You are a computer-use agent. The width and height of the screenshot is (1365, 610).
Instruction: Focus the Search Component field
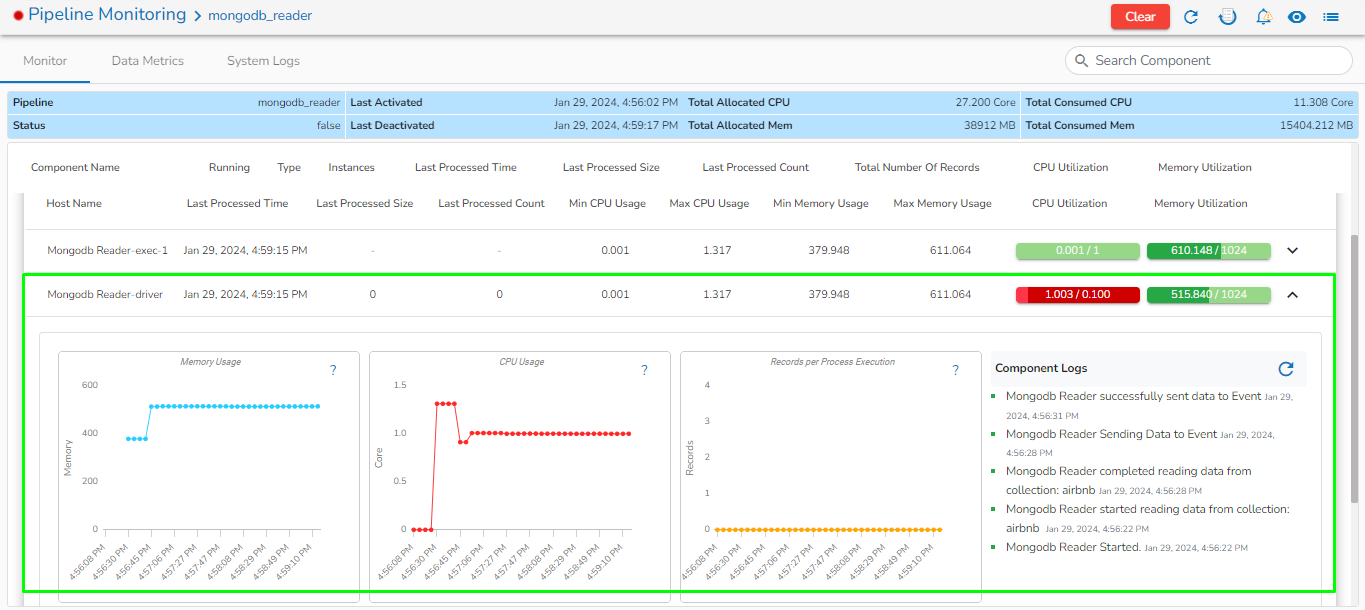1210,61
